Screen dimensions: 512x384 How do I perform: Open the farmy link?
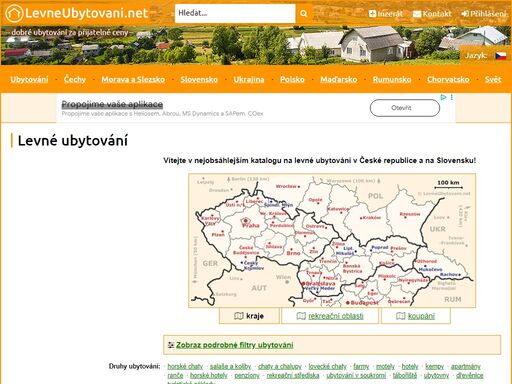(x=361, y=366)
